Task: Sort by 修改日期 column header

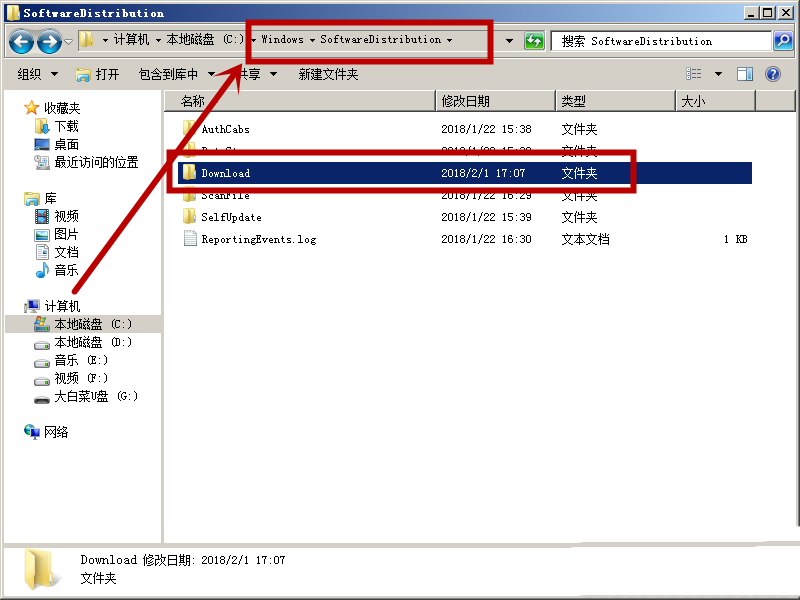Action: pos(465,101)
